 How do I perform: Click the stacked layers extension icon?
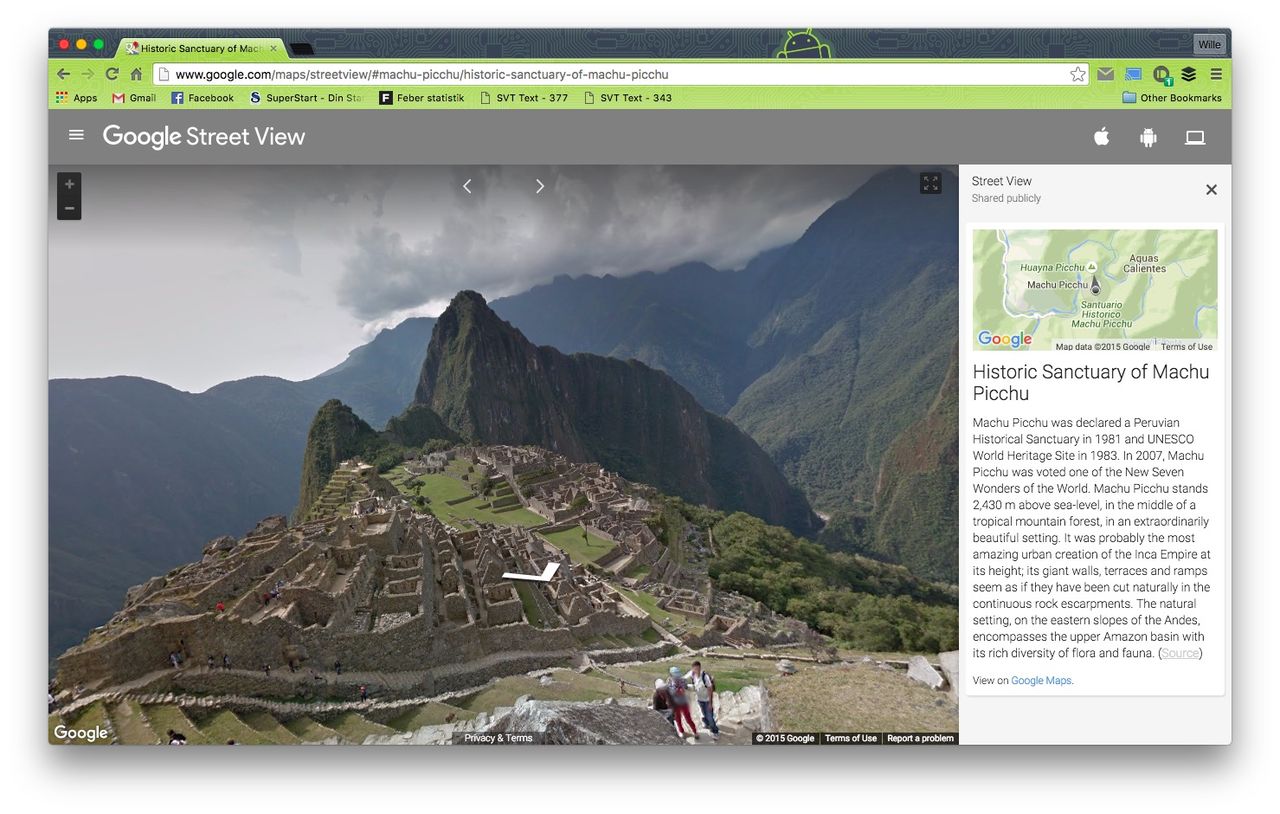coord(1189,74)
